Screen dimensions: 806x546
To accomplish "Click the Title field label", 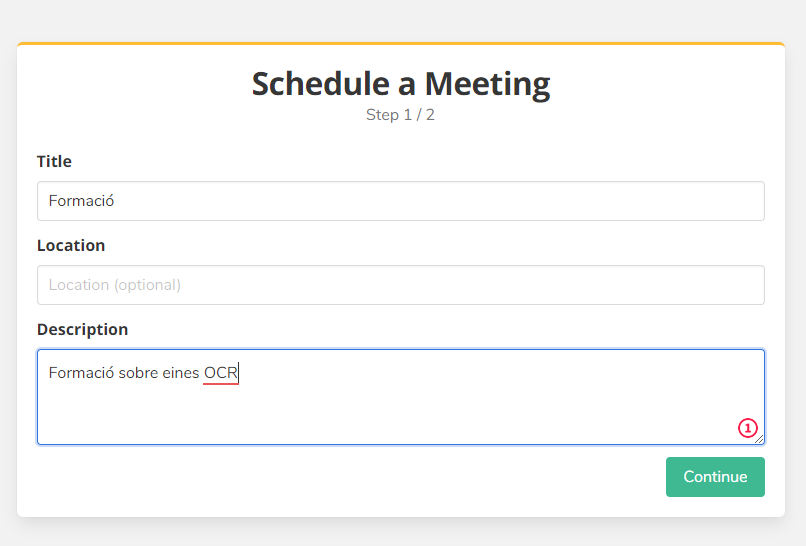I will (x=54, y=161).
